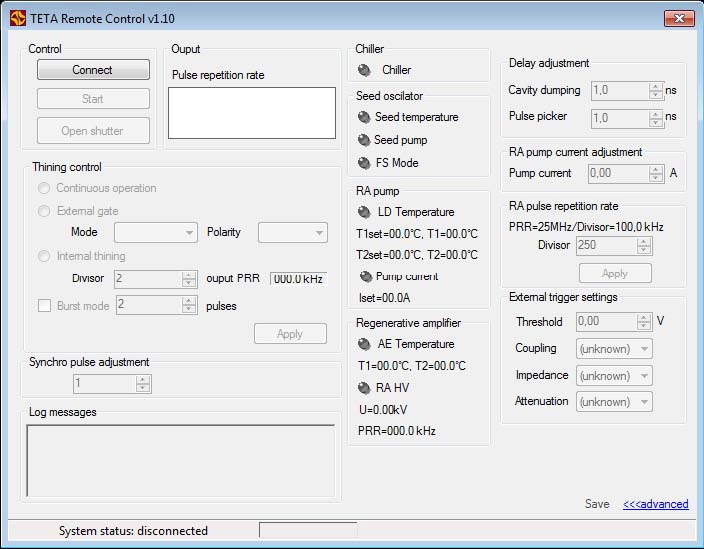Click the Seed pump indicator LED
Screen dimensions: 704x549
(364, 140)
